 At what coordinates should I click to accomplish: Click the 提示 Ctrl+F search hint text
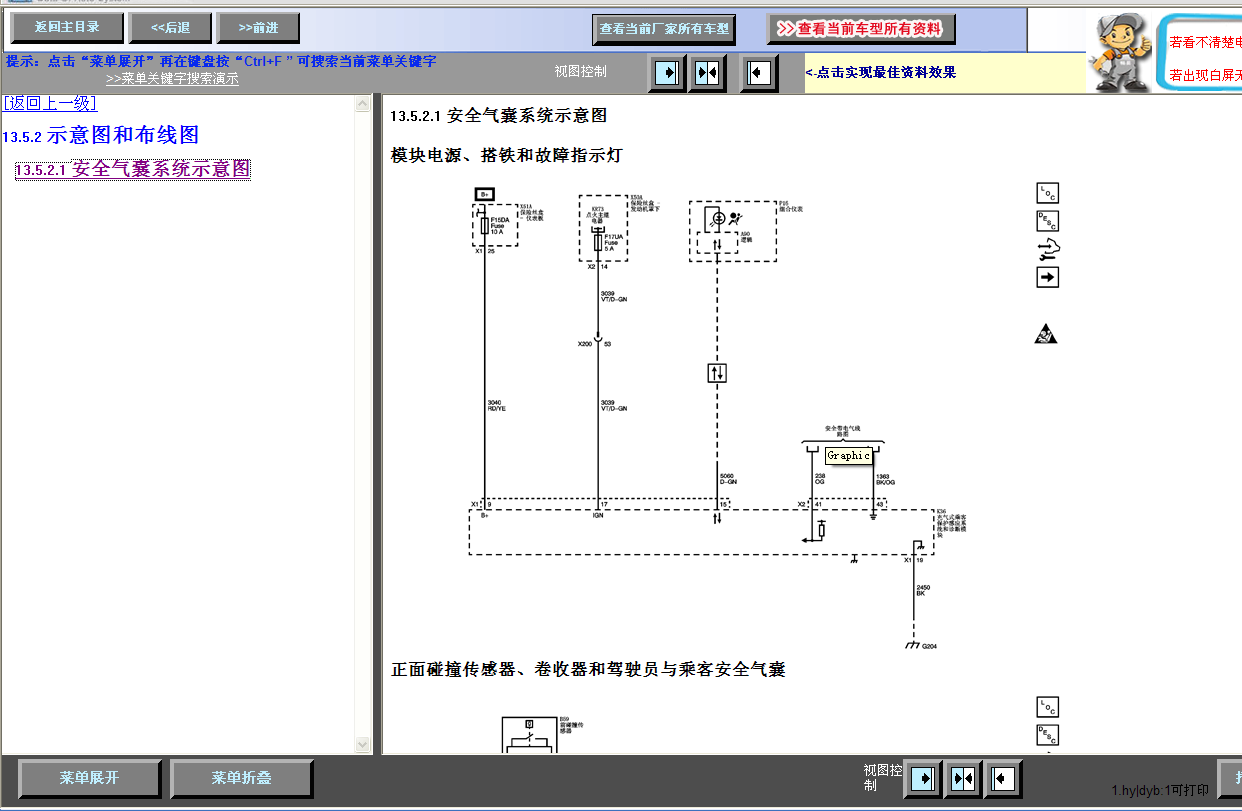(x=221, y=62)
